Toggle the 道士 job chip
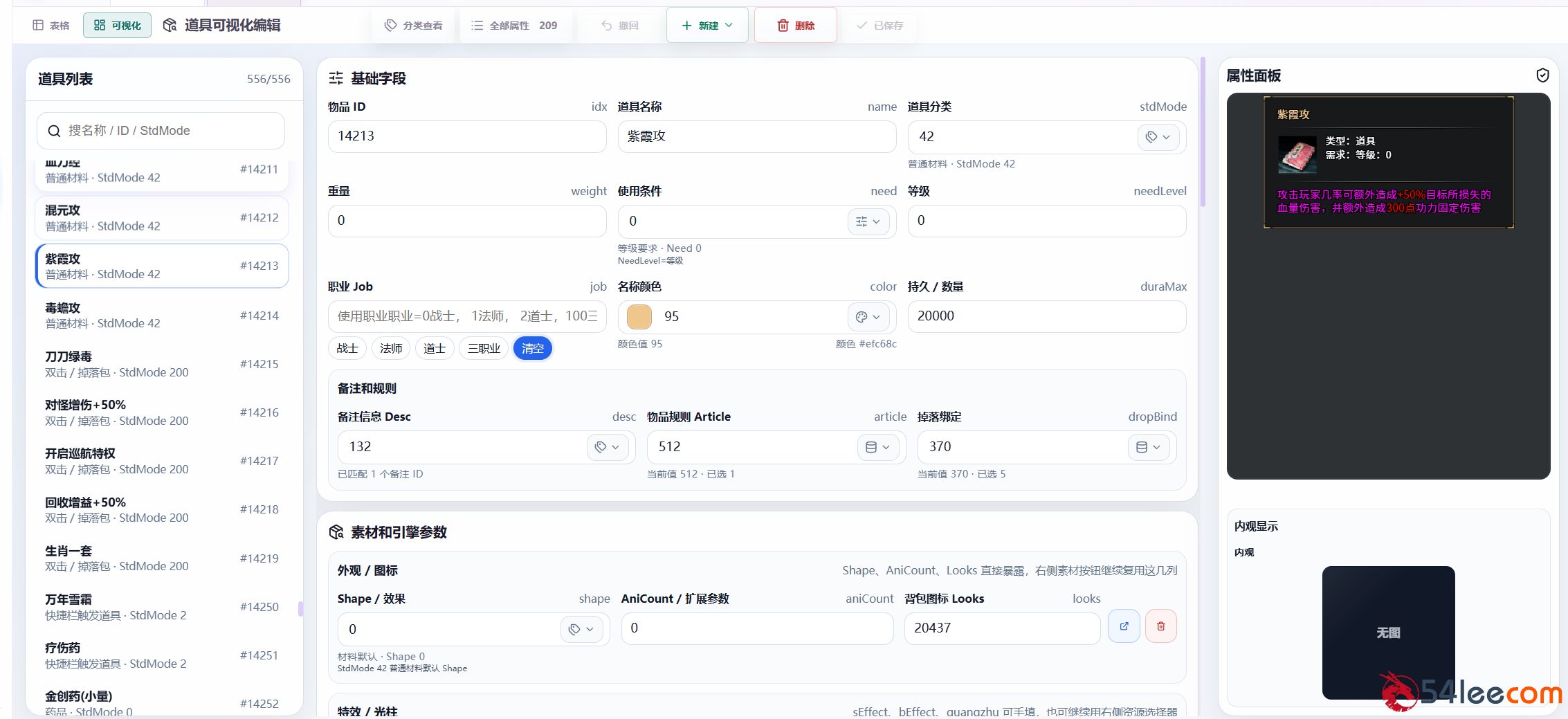Viewport: 1568px width, 719px height. pyautogui.click(x=435, y=348)
